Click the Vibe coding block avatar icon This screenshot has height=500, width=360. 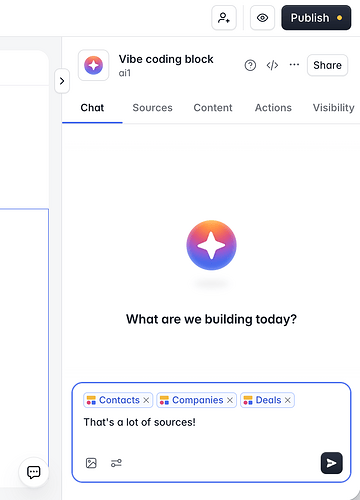tap(93, 65)
